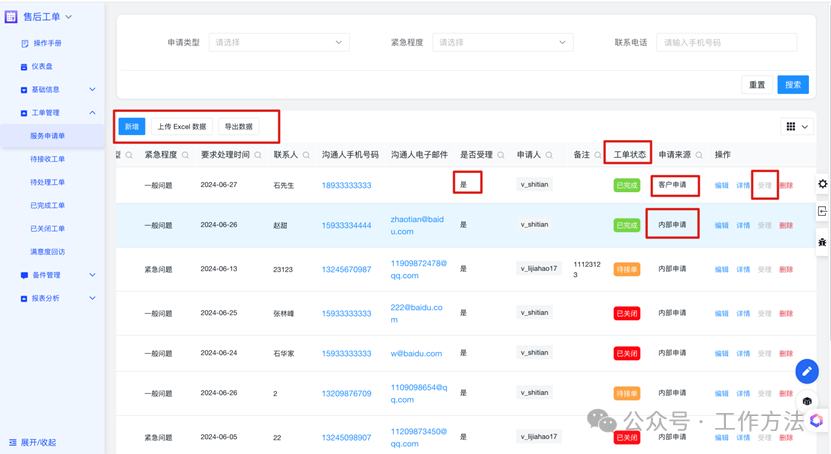
Task: Click the blue pencil floating button
Action: (x=806, y=371)
